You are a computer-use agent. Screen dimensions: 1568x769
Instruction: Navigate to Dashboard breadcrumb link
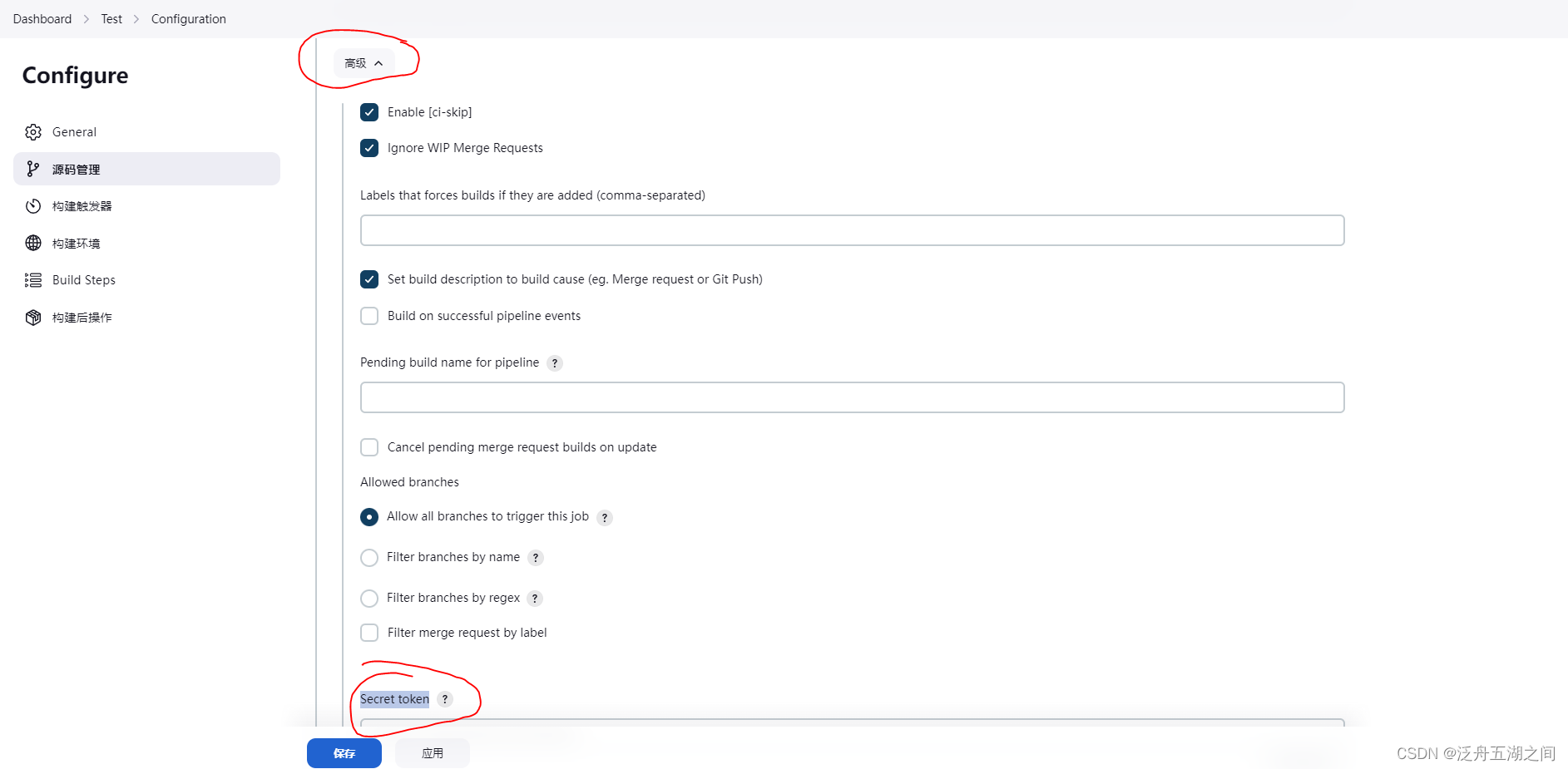coord(42,19)
